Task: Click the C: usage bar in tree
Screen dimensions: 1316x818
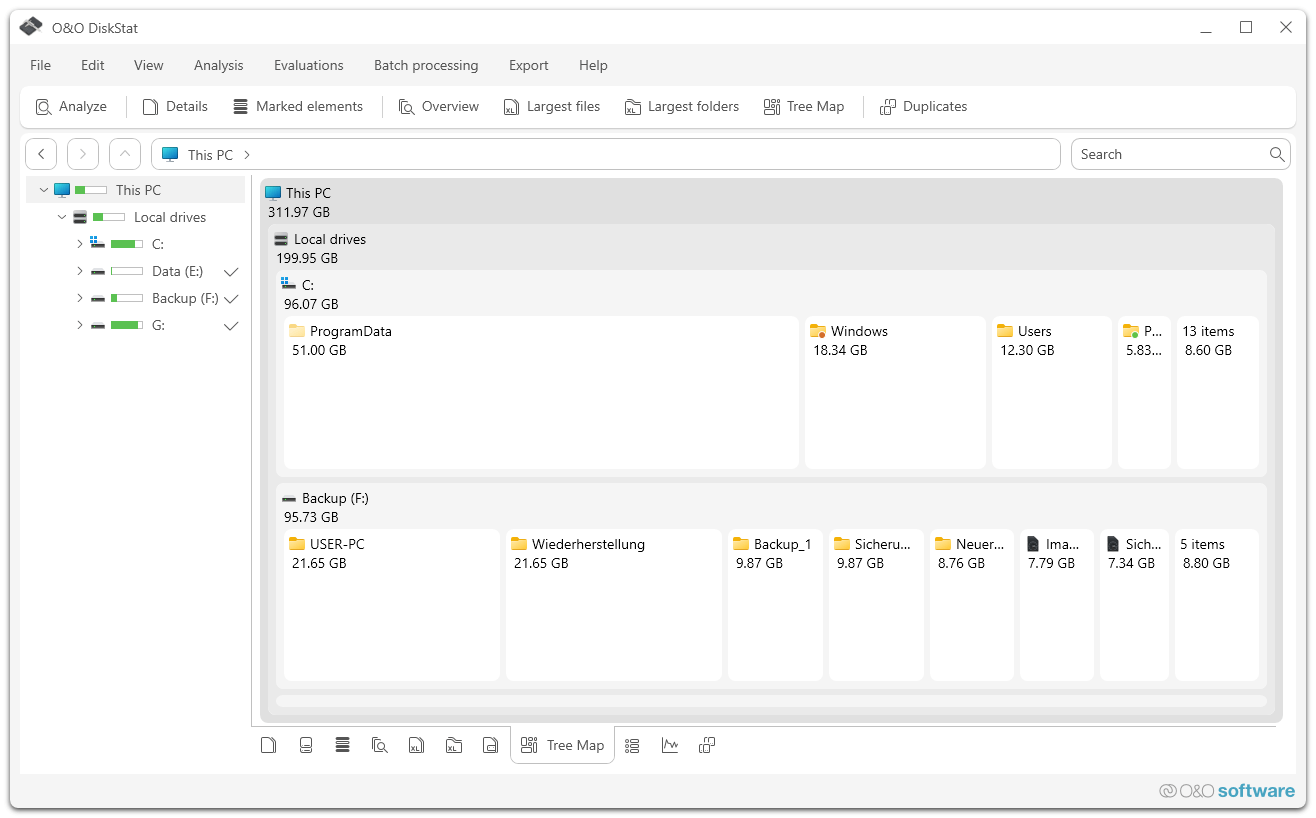Action: point(127,244)
